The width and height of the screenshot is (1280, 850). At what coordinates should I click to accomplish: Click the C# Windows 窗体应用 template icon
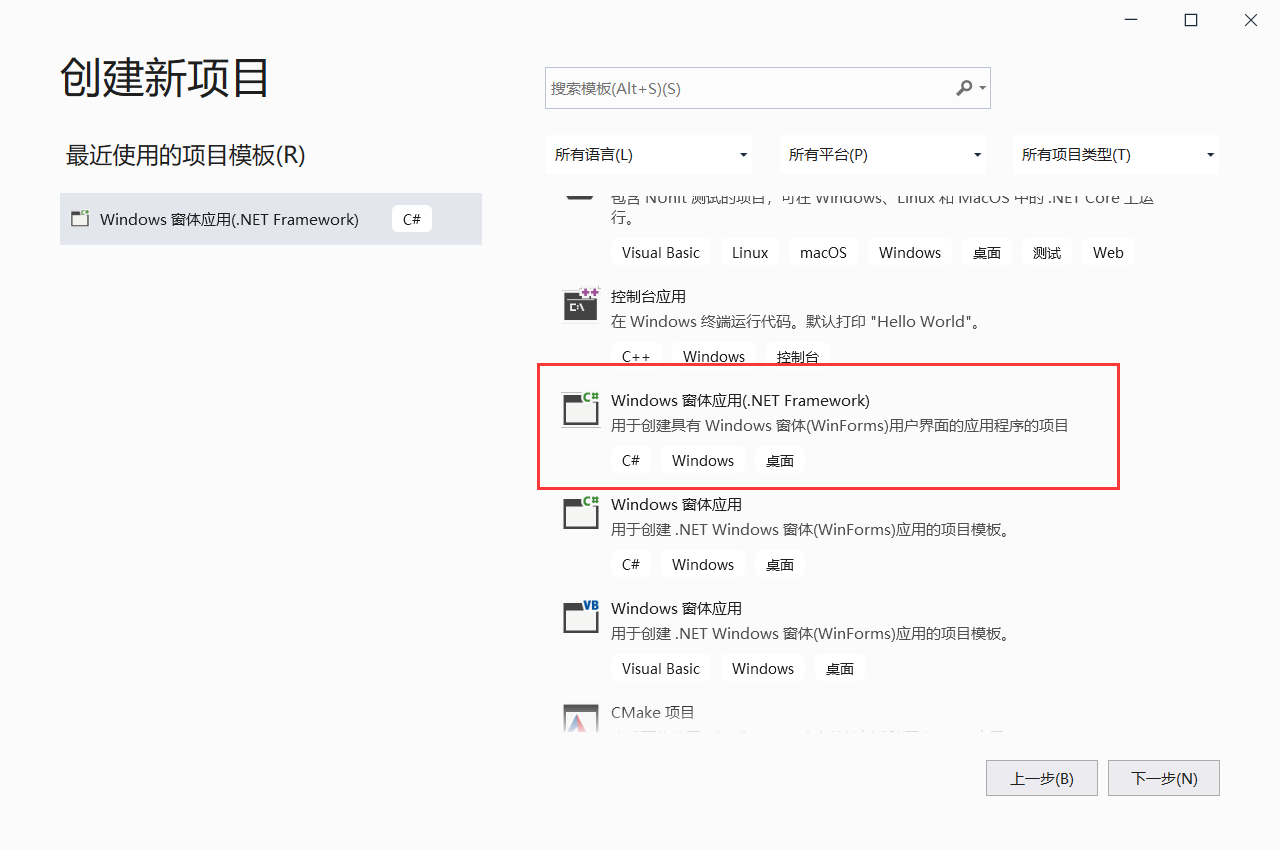point(580,513)
